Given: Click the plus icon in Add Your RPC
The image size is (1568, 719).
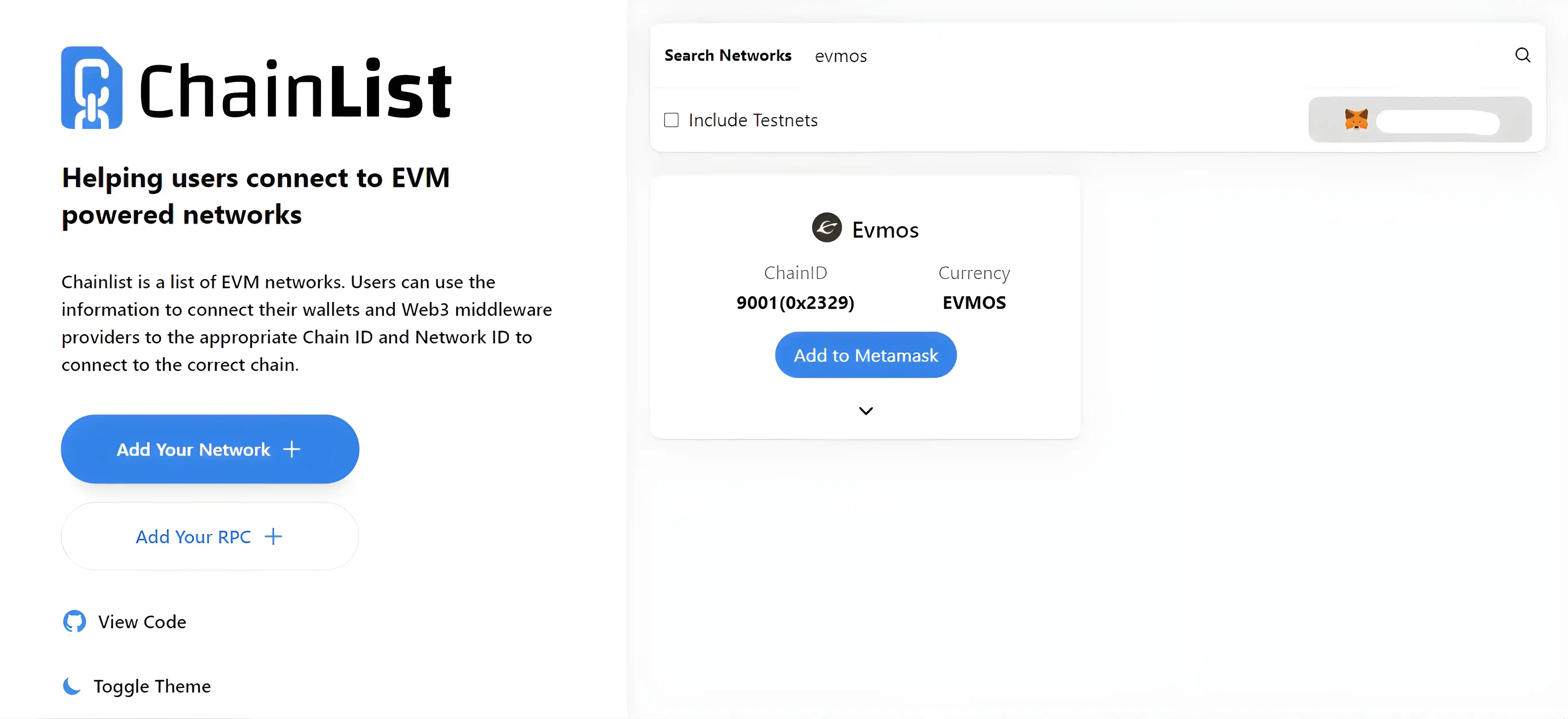Looking at the screenshot, I should click(273, 536).
